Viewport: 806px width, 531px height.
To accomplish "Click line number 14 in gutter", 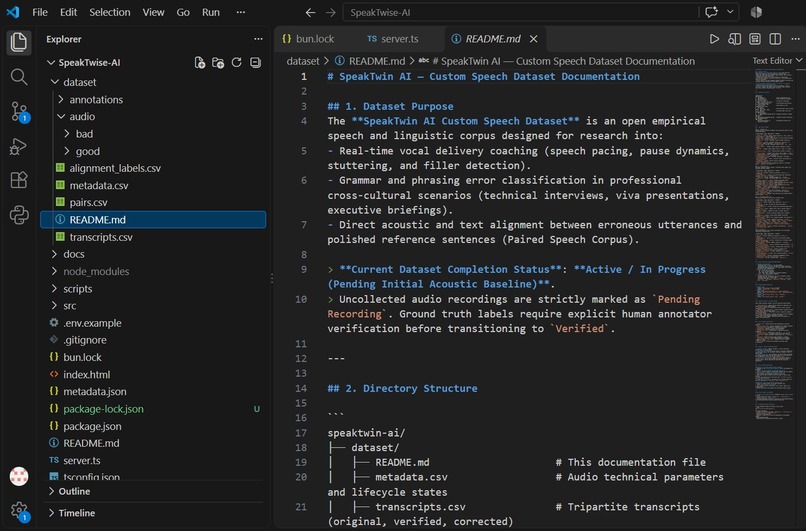I will pyautogui.click(x=301, y=389).
